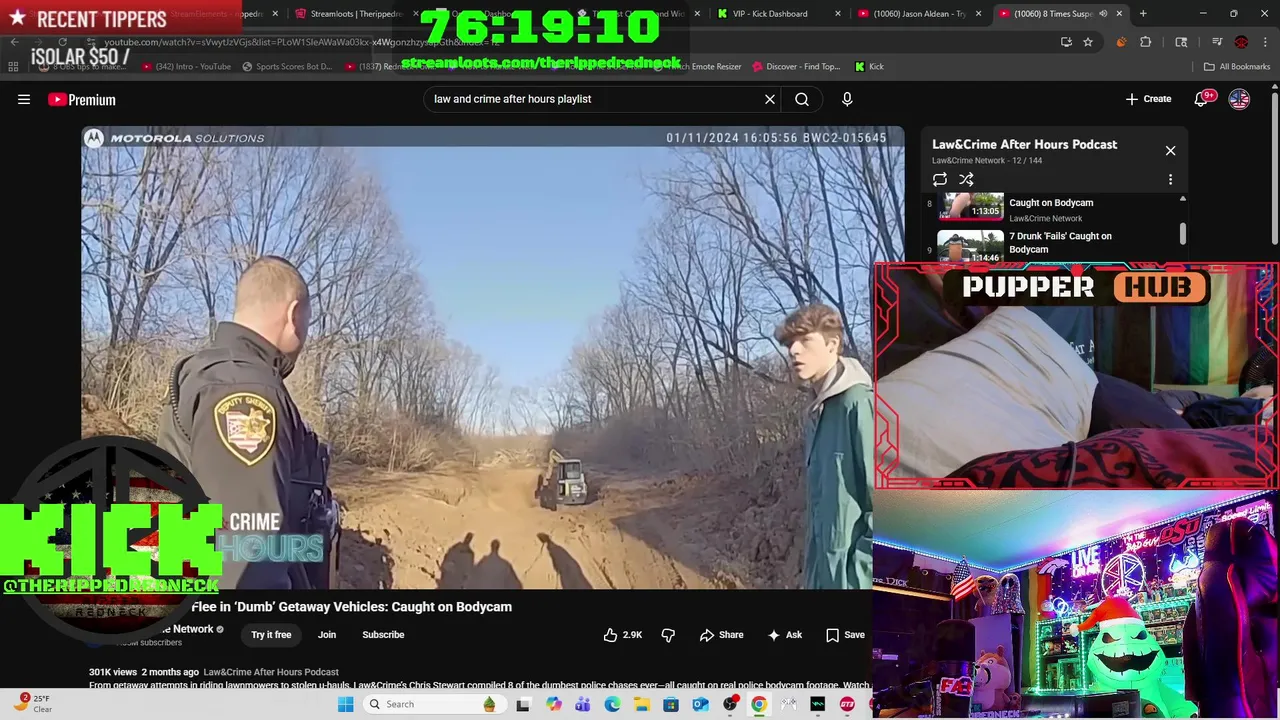This screenshot has height=720, width=1280.
Task: Open a new browser tab
Action: click(x=1143, y=14)
